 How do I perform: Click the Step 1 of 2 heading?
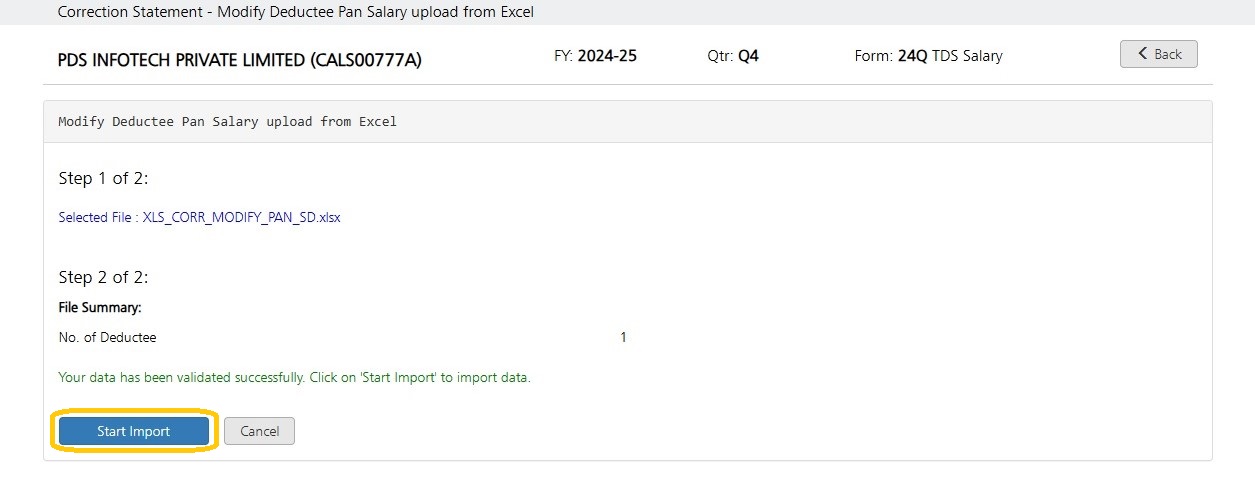click(104, 179)
